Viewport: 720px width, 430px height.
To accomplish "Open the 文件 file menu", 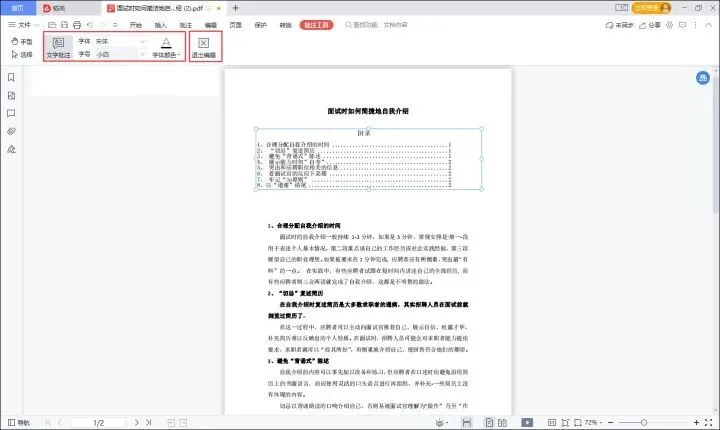I will [23, 25].
